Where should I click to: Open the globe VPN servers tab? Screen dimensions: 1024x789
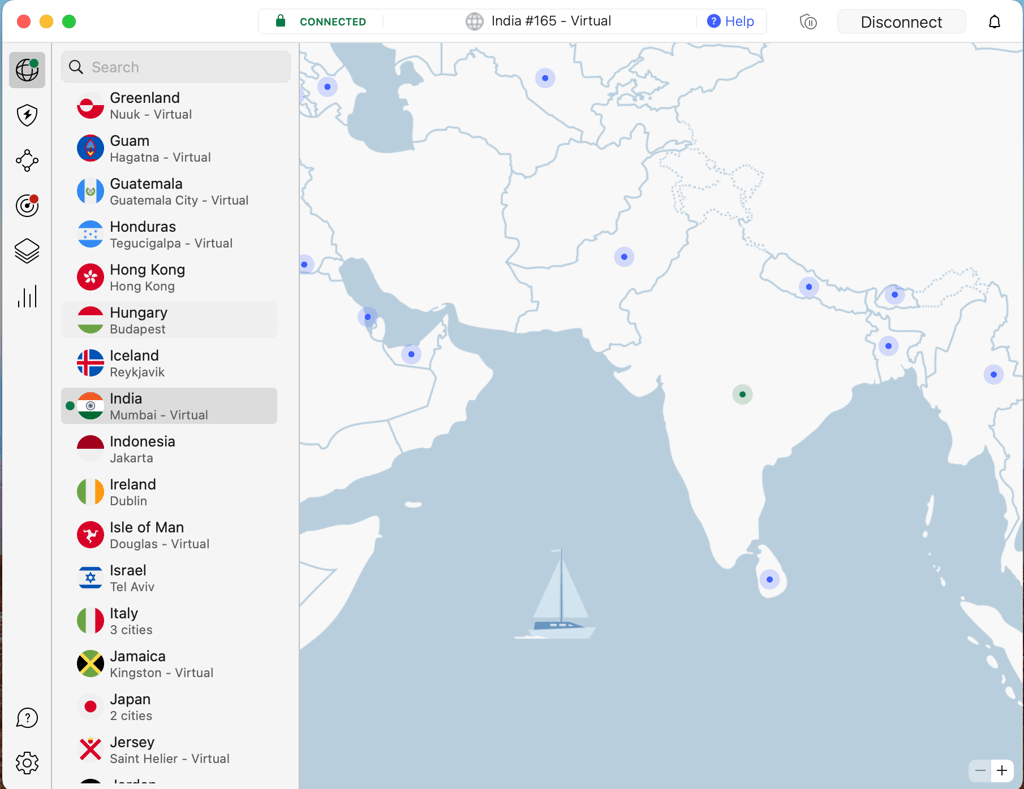point(27,70)
